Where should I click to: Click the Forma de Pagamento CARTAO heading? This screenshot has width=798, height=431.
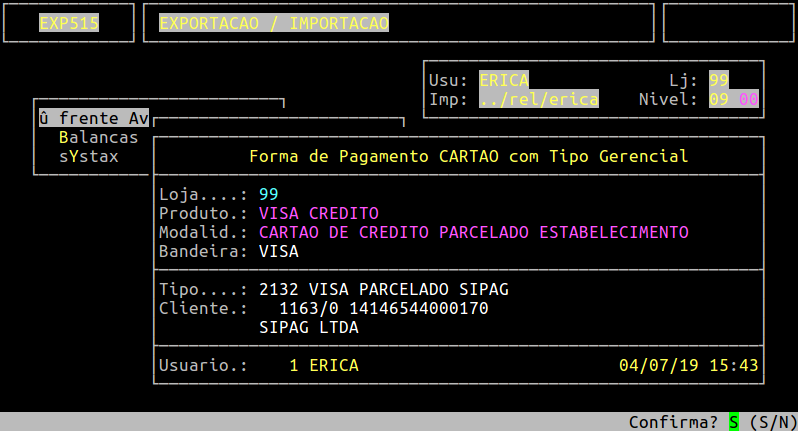pyautogui.click(x=467, y=156)
